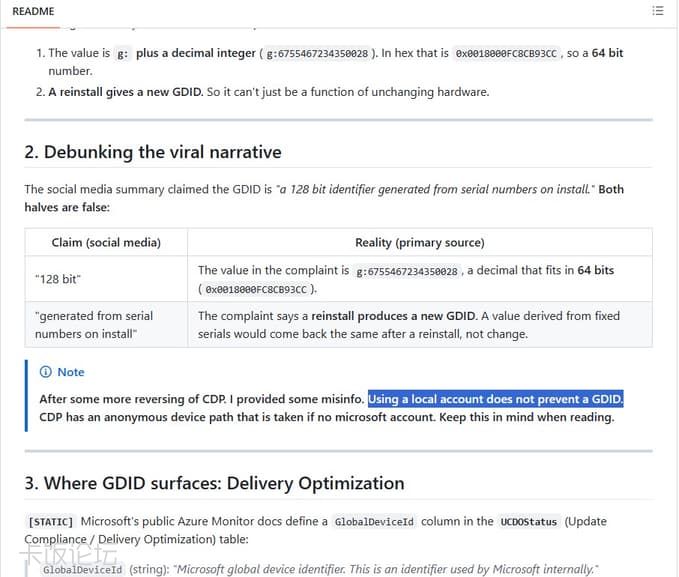The image size is (679, 577).
Task: Select the README tab
Action: click(x=33, y=12)
